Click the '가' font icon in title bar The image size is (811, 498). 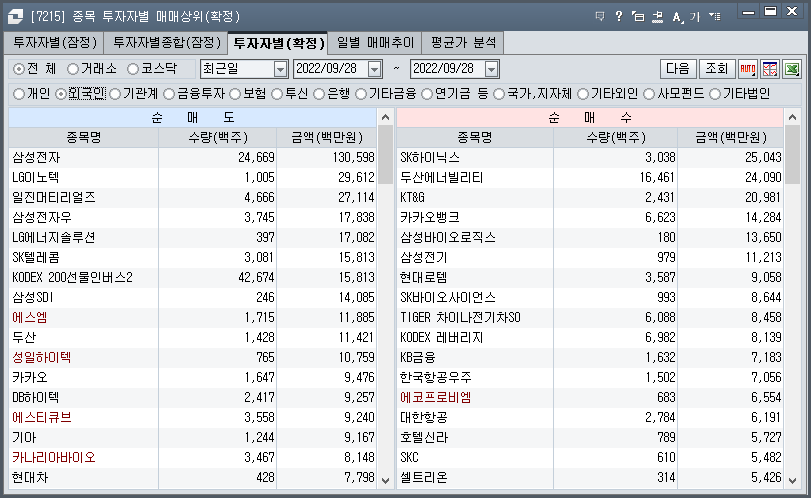(x=695, y=17)
